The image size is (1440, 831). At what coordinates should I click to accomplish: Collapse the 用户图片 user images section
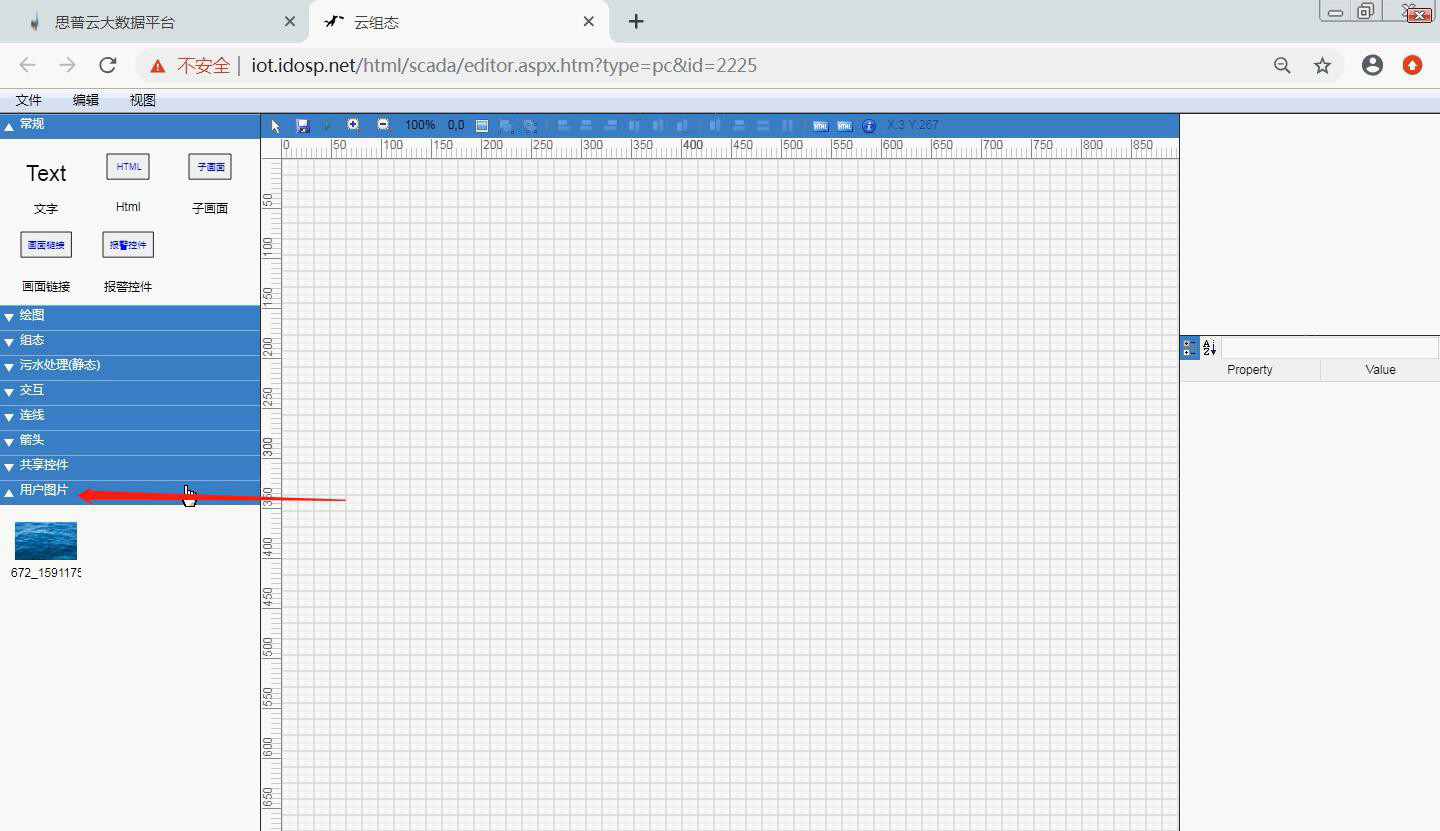[x=44, y=491]
